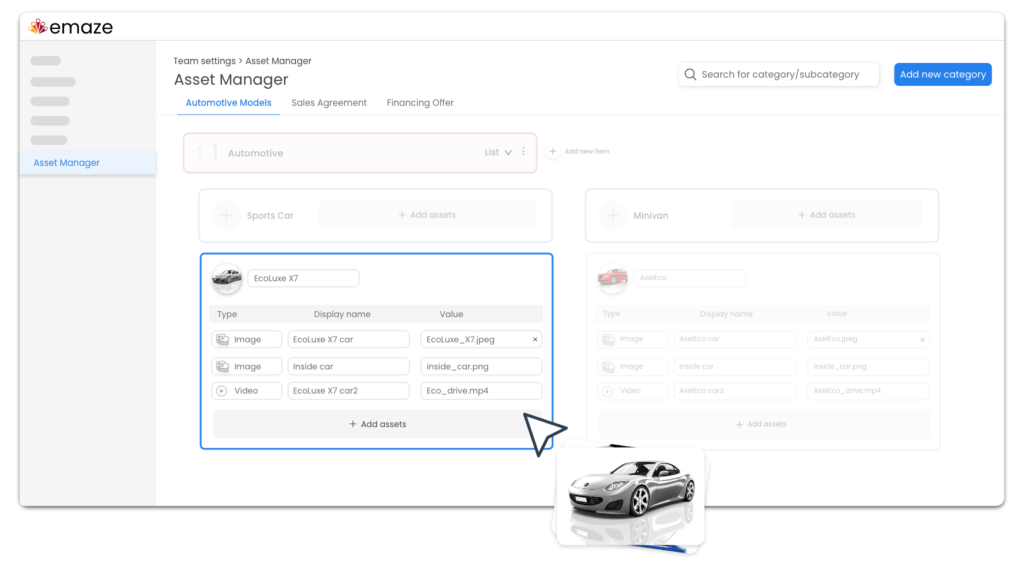Click the car thumbnail next to EcoLuxe X7
1024x583 pixels.
click(227, 278)
